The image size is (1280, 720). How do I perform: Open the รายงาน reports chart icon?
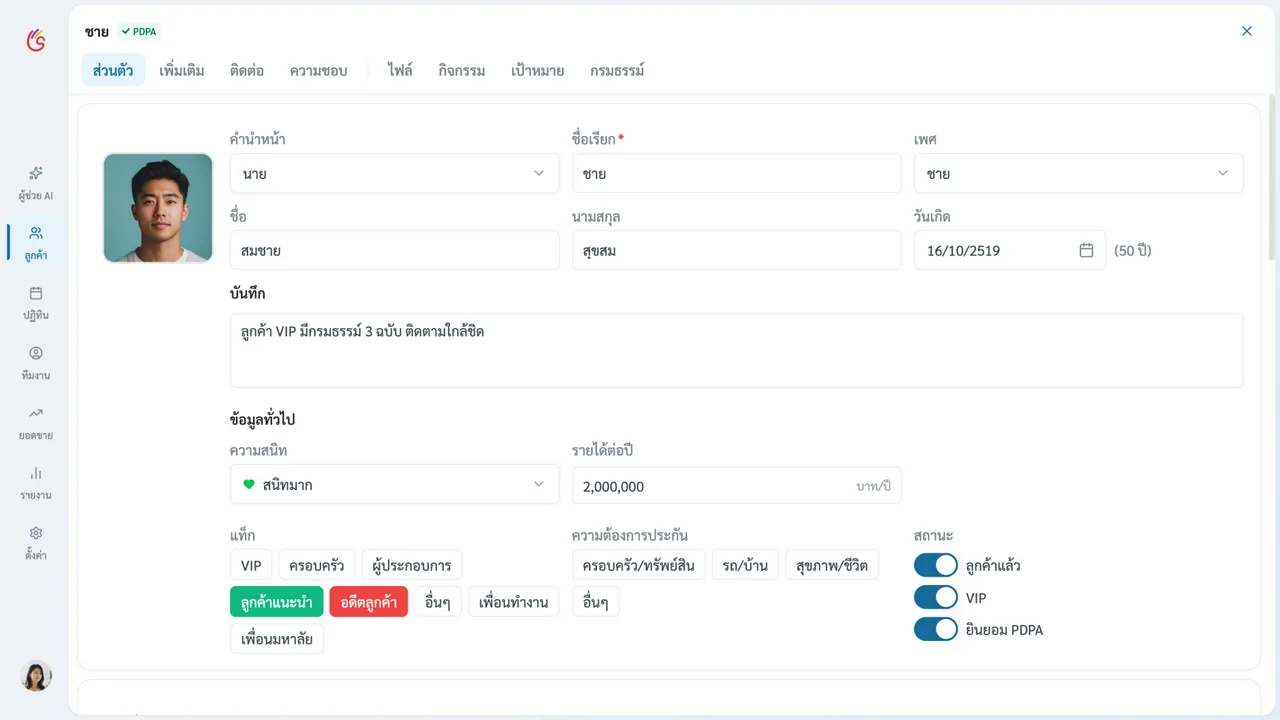point(36,483)
